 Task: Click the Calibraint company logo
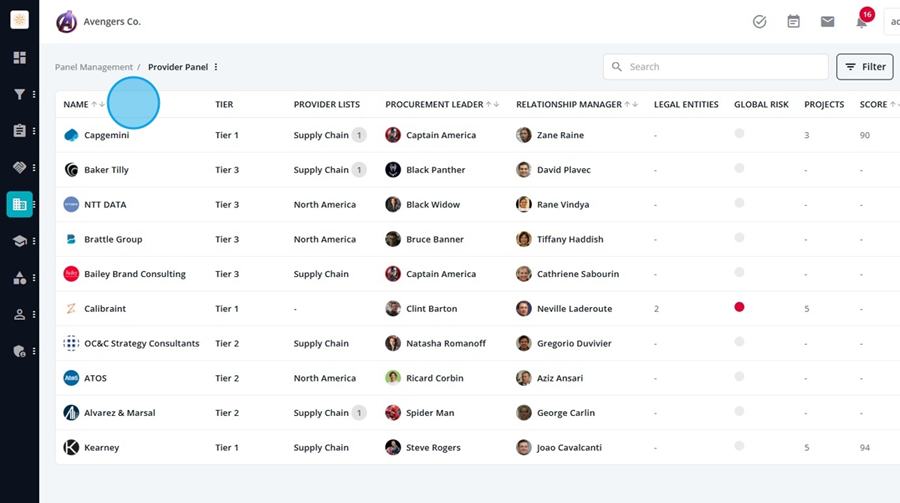coord(71,309)
